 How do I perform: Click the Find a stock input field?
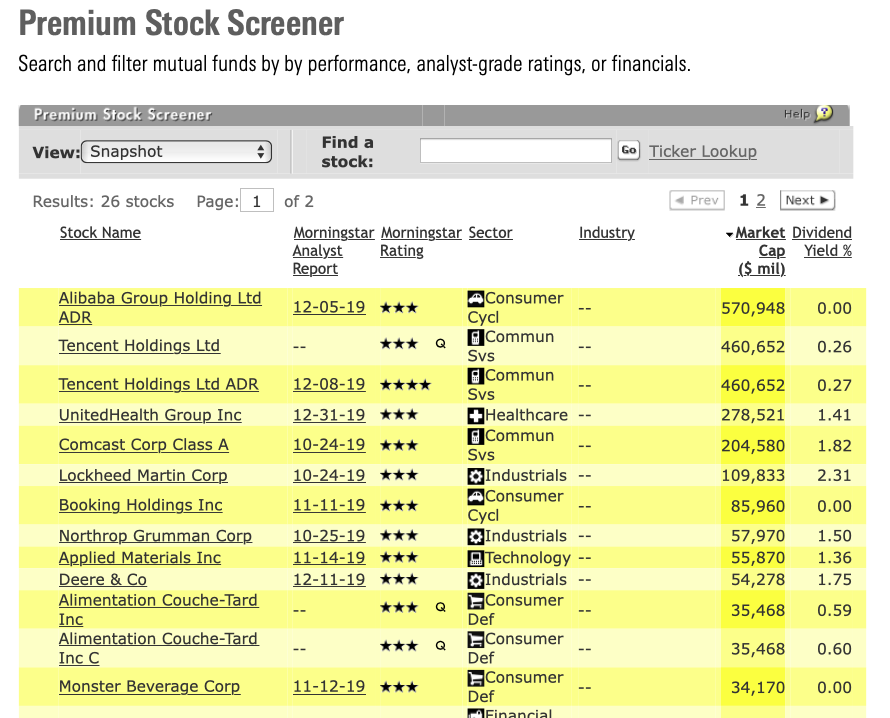click(515, 150)
